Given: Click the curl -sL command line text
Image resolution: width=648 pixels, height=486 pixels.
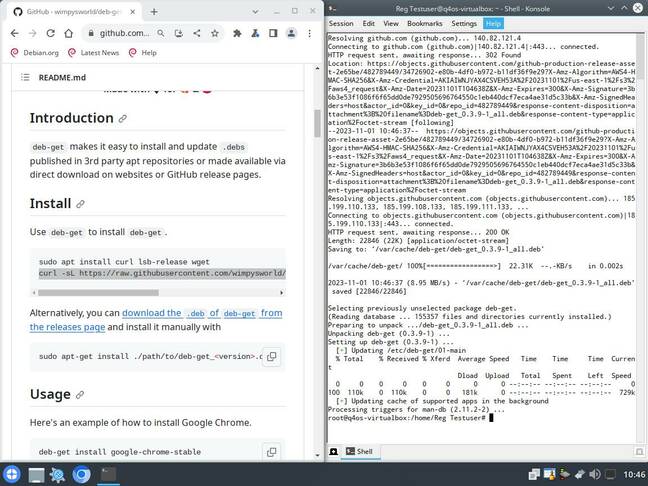Looking at the screenshot, I should pos(162,273).
